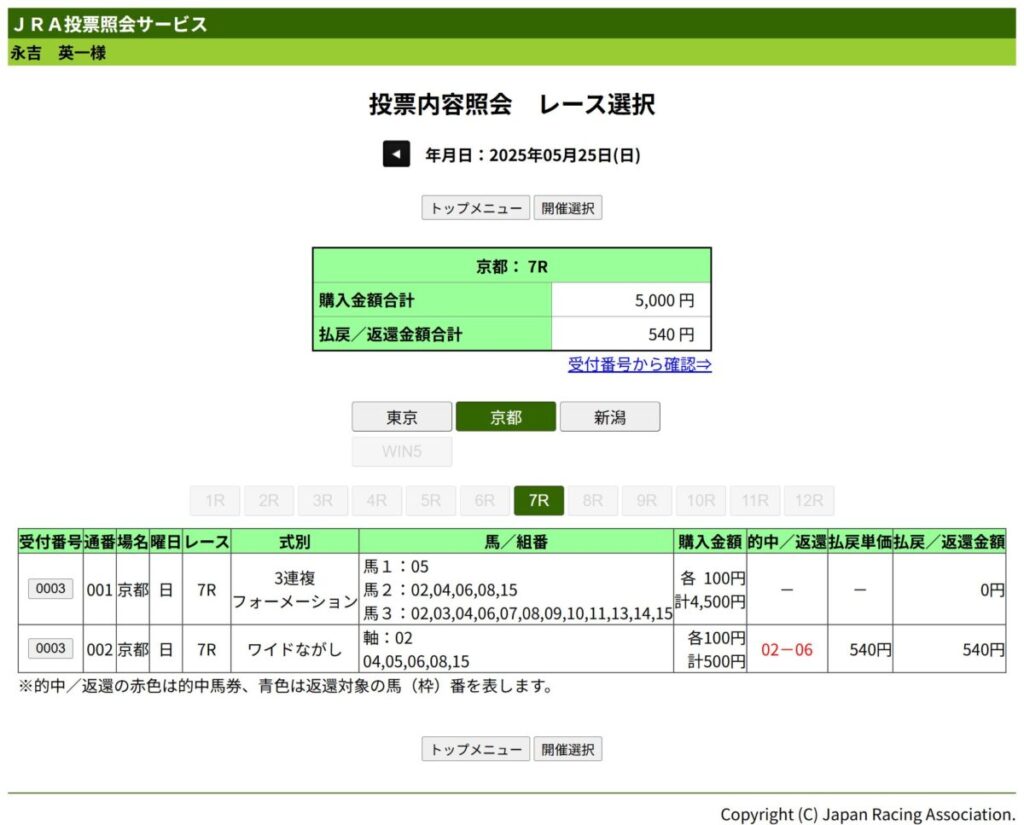Click the black back arrow beside the date
The image size is (1024, 825).
tap(396, 155)
